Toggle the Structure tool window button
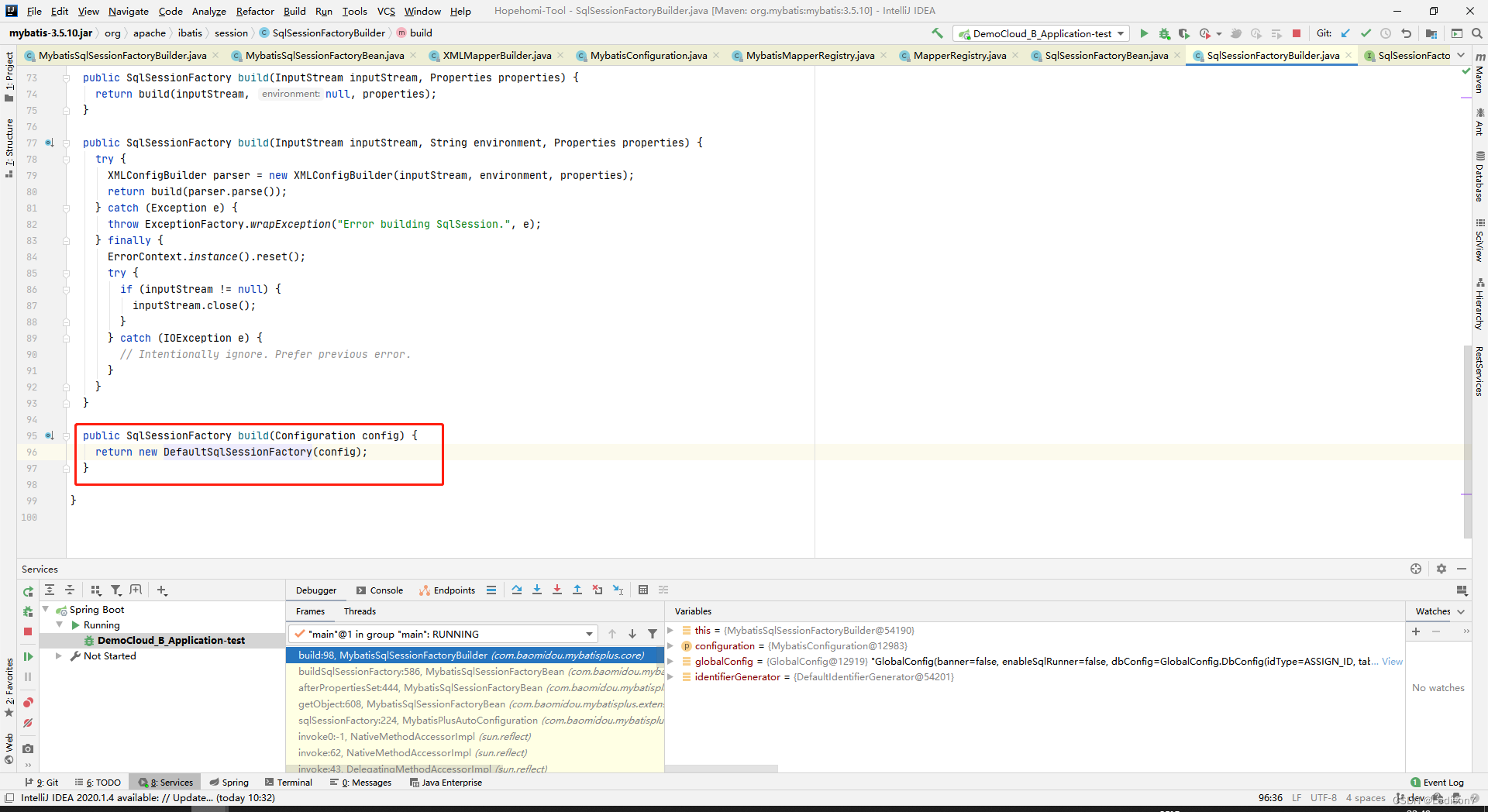 9,147
